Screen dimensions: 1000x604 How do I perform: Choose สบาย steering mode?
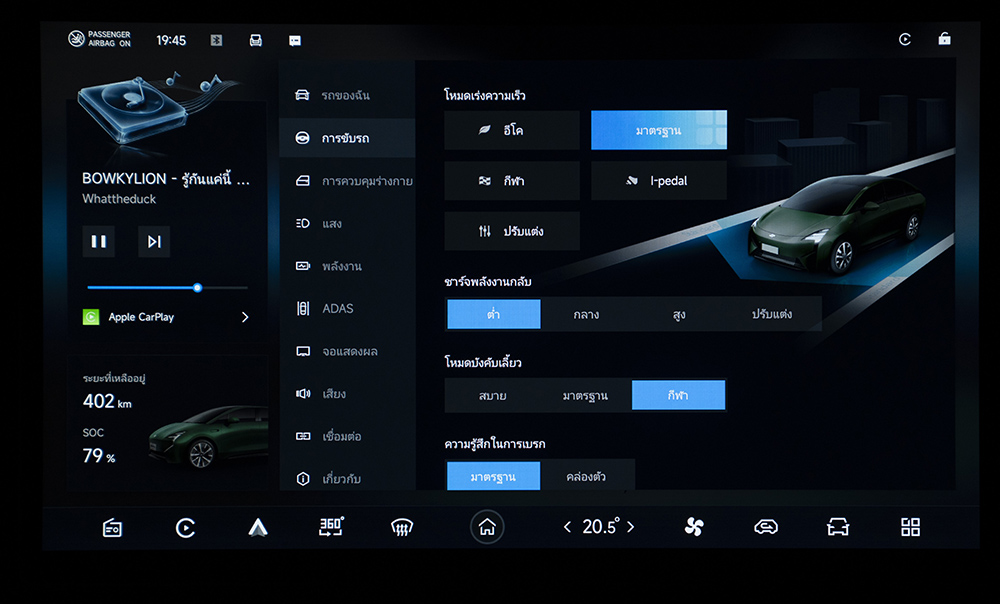tap(492, 396)
